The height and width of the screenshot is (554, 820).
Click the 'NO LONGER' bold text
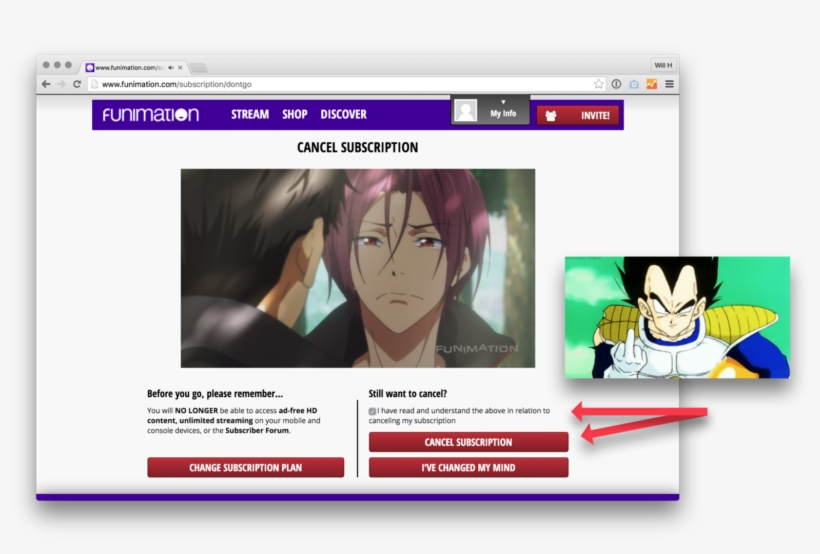point(196,411)
